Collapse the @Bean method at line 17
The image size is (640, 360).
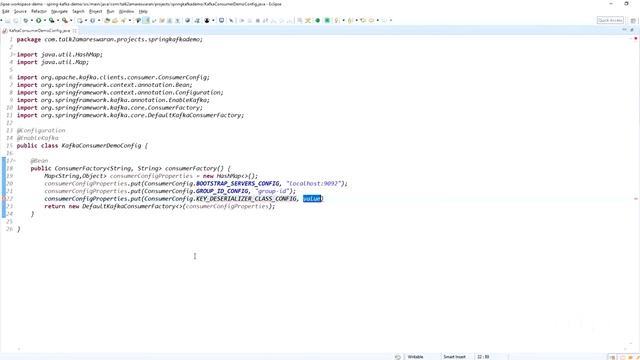(14, 161)
